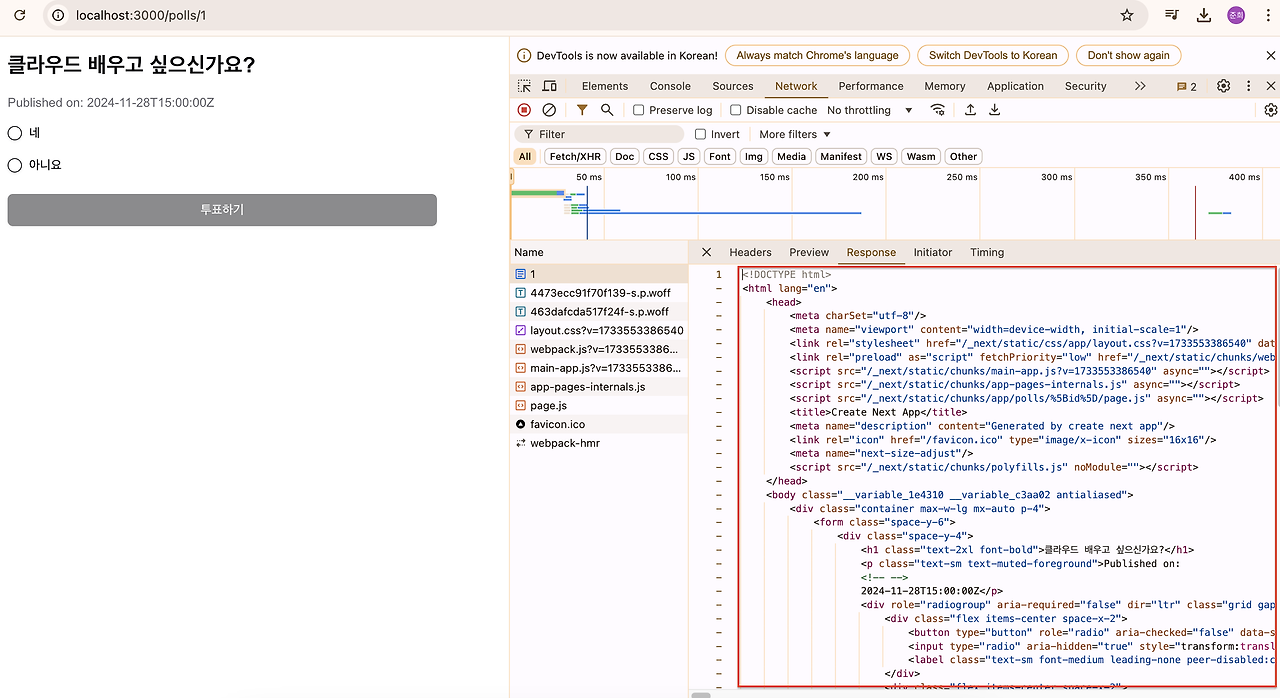Filter requests by Wasm type

coord(921,156)
